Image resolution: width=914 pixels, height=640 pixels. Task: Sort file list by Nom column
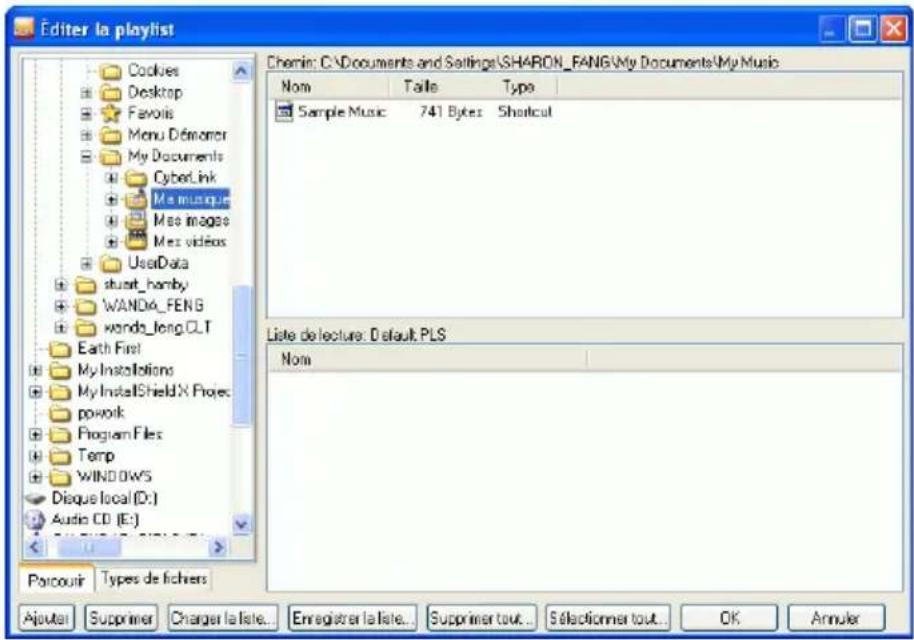point(329,87)
